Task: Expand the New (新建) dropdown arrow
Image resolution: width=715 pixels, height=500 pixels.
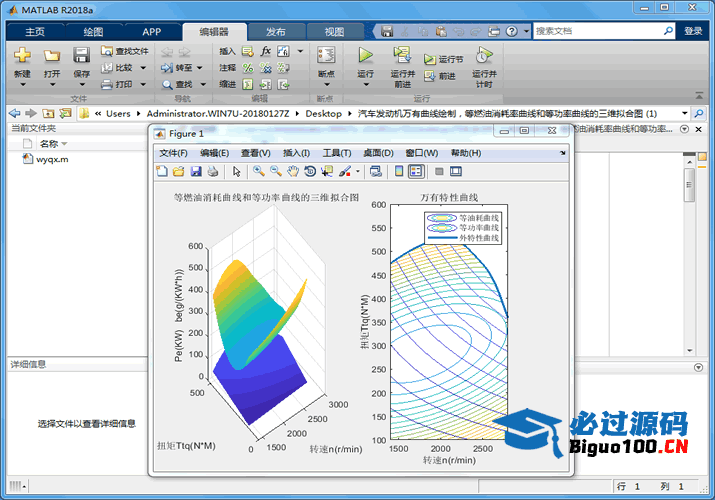Action: (x=22, y=84)
